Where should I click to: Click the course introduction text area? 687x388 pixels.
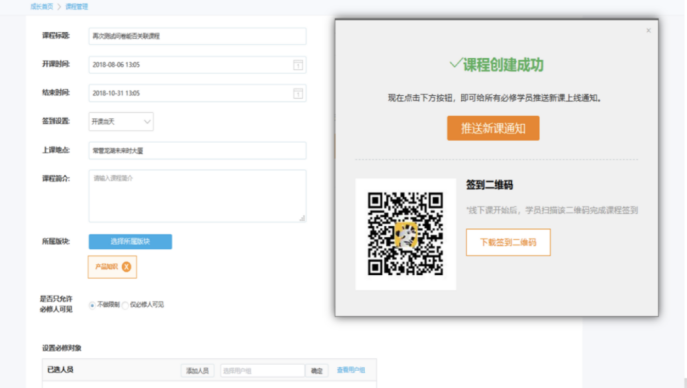point(197,196)
